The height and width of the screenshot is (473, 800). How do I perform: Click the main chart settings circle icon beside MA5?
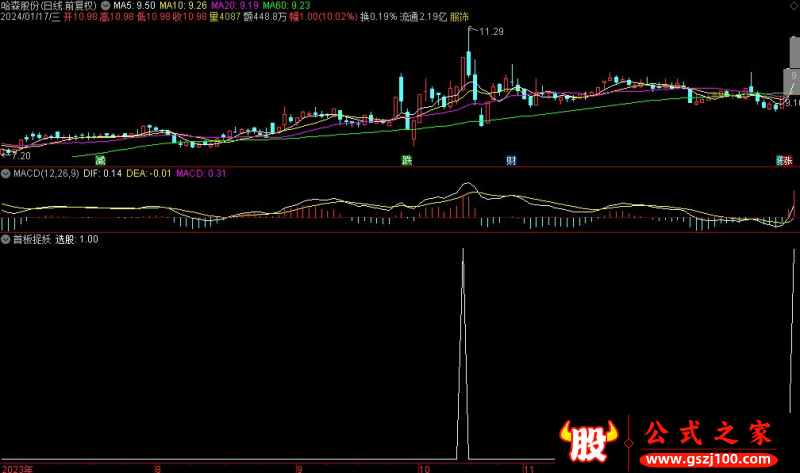click(x=106, y=5)
